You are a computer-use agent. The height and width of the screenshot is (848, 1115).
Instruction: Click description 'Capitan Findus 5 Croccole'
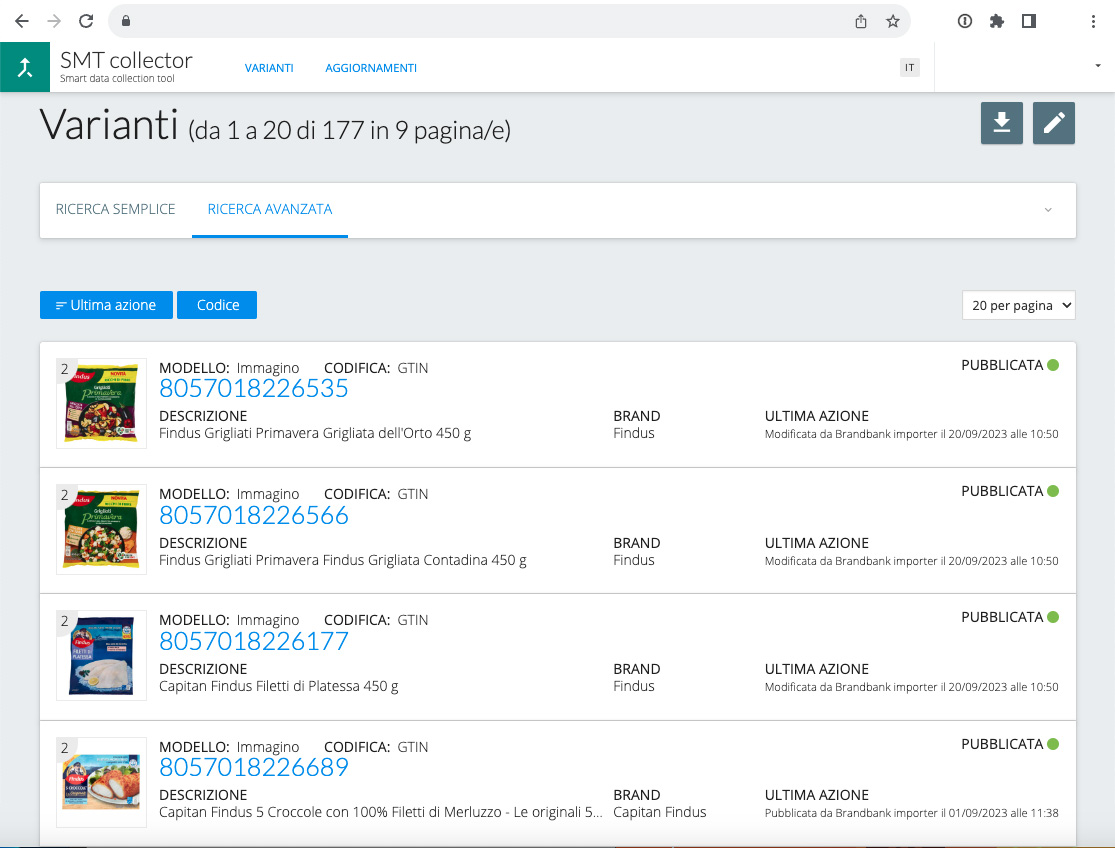(380, 812)
